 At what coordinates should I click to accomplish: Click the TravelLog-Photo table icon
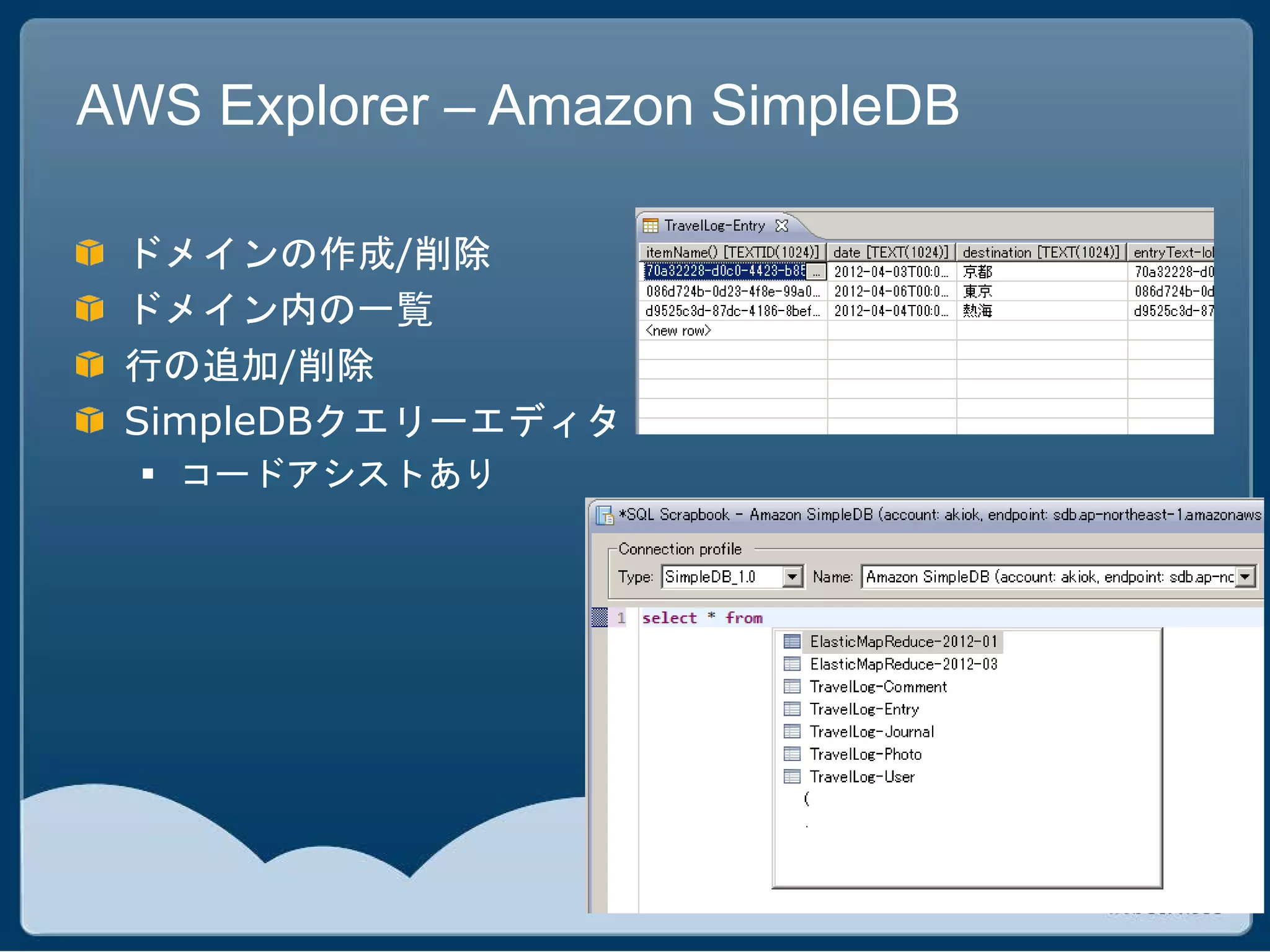coord(792,754)
